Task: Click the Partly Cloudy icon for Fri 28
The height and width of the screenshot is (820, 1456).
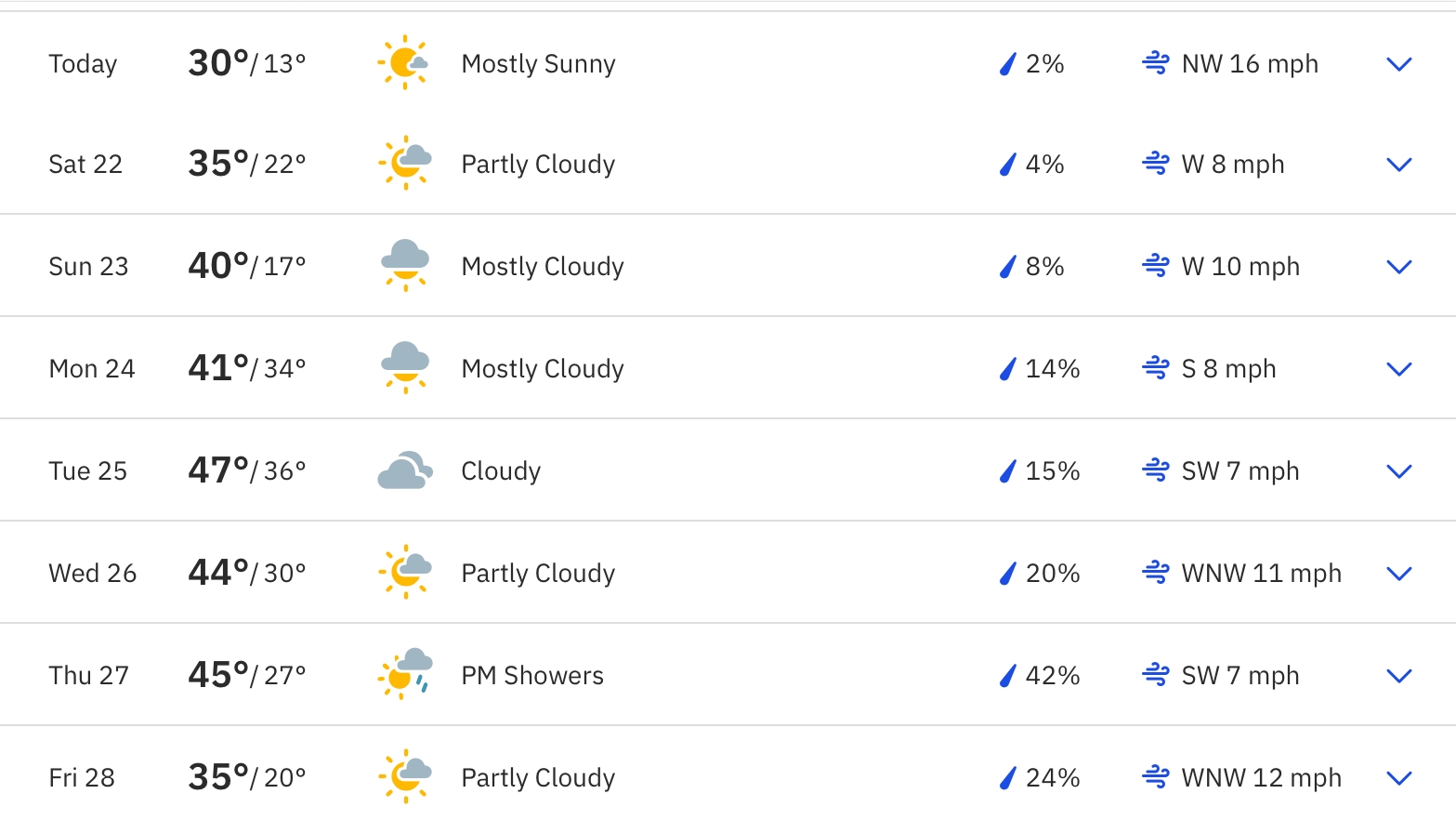Action: coord(405,776)
